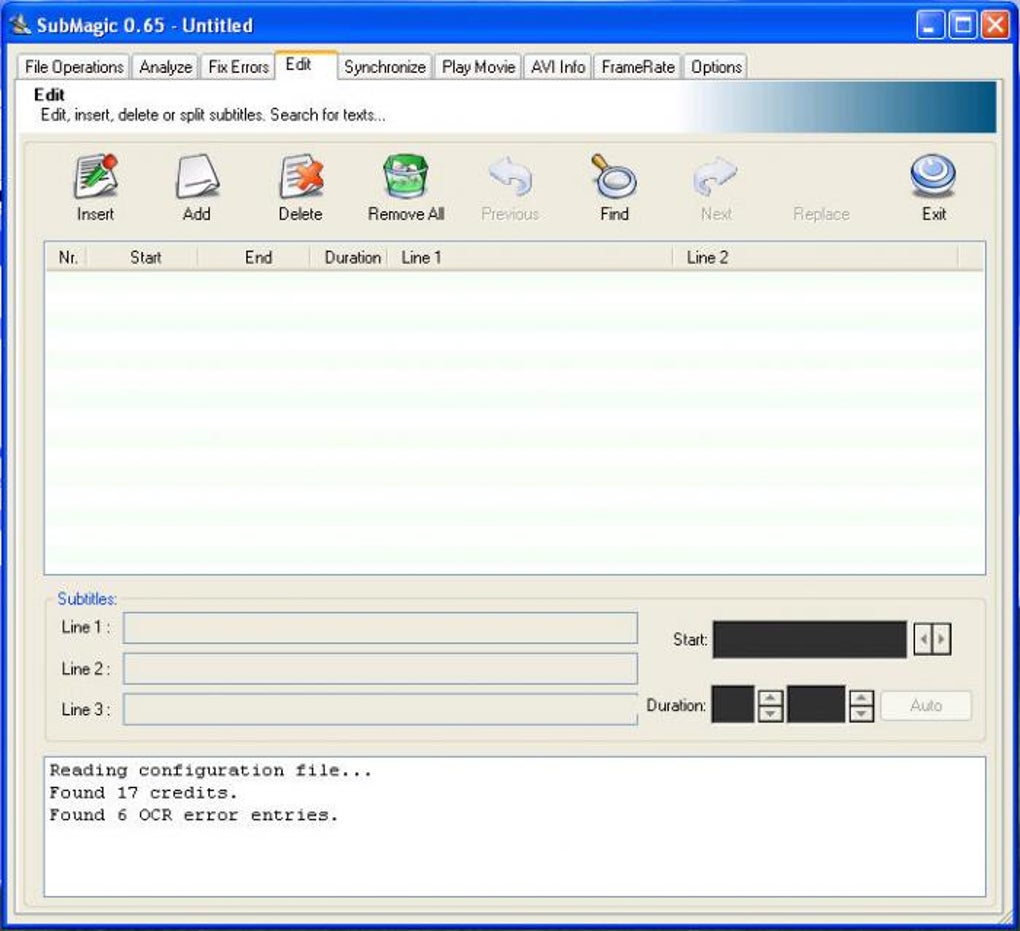Viewport: 1020px width, 931px height.
Task: Open the Options tab
Action: point(716,66)
